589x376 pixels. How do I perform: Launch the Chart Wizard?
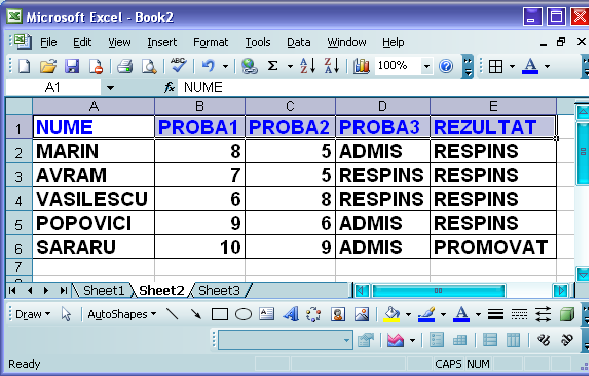click(x=361, y=66)
